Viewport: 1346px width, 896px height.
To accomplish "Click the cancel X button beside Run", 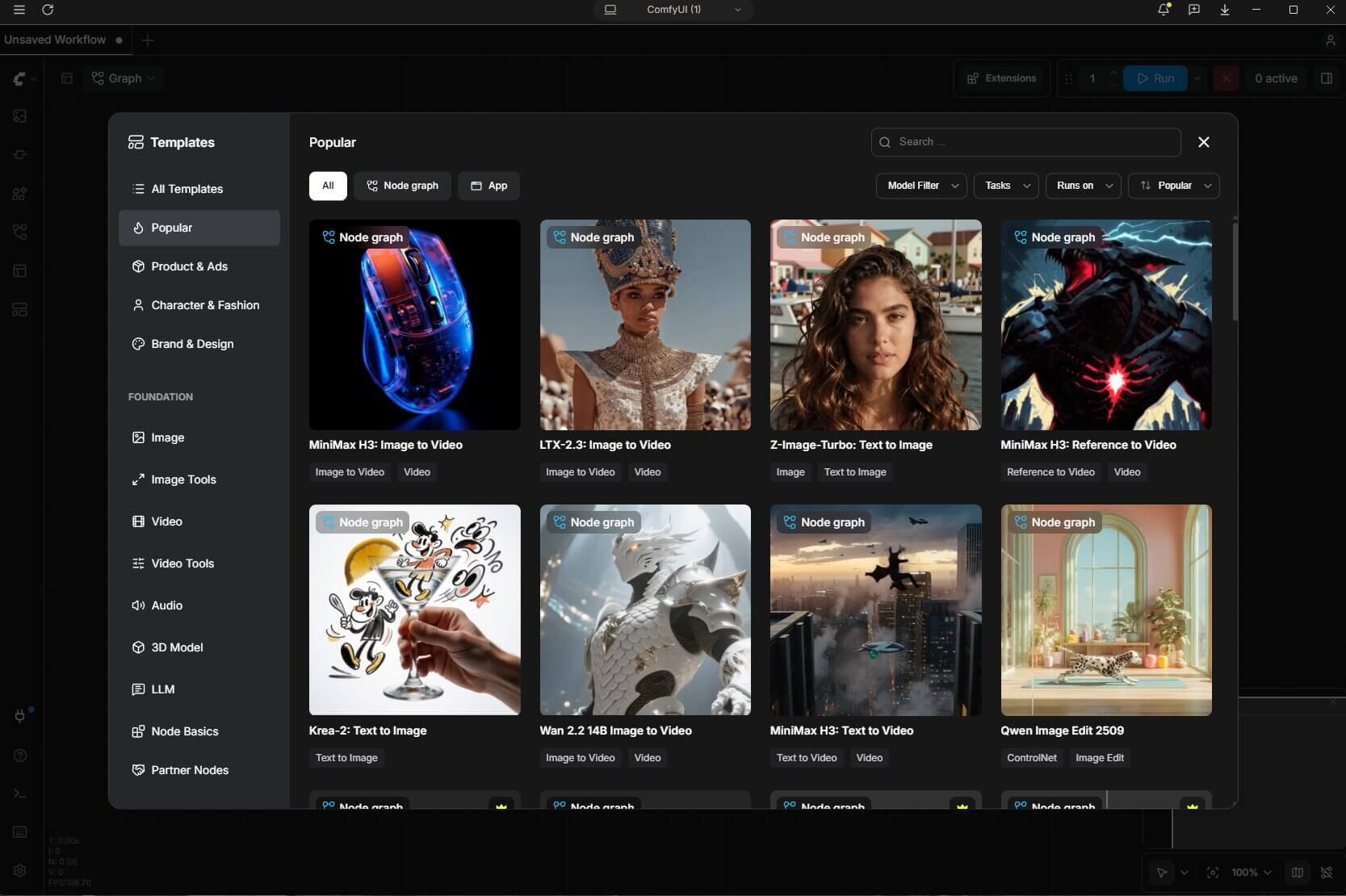I will [1226, 78].
